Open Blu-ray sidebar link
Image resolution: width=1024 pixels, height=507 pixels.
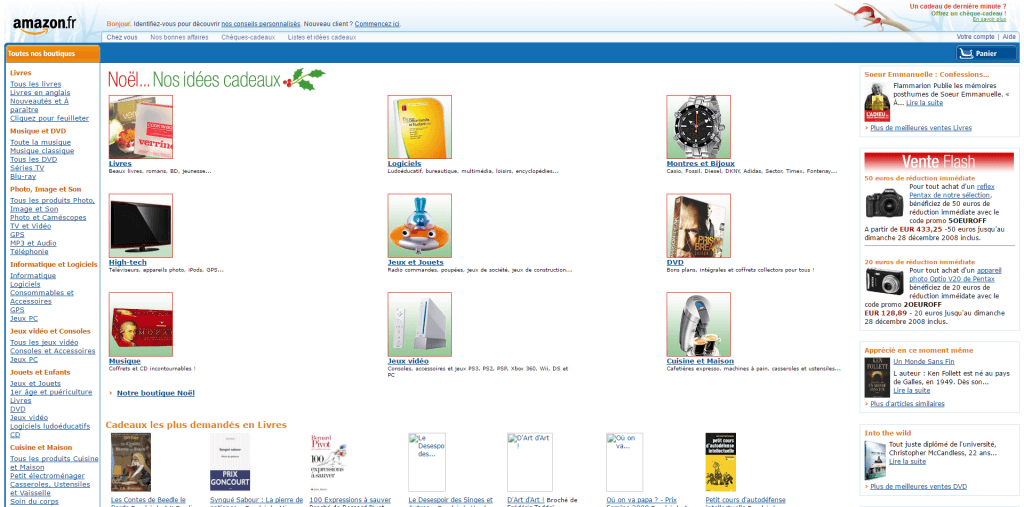click(23, 176)
